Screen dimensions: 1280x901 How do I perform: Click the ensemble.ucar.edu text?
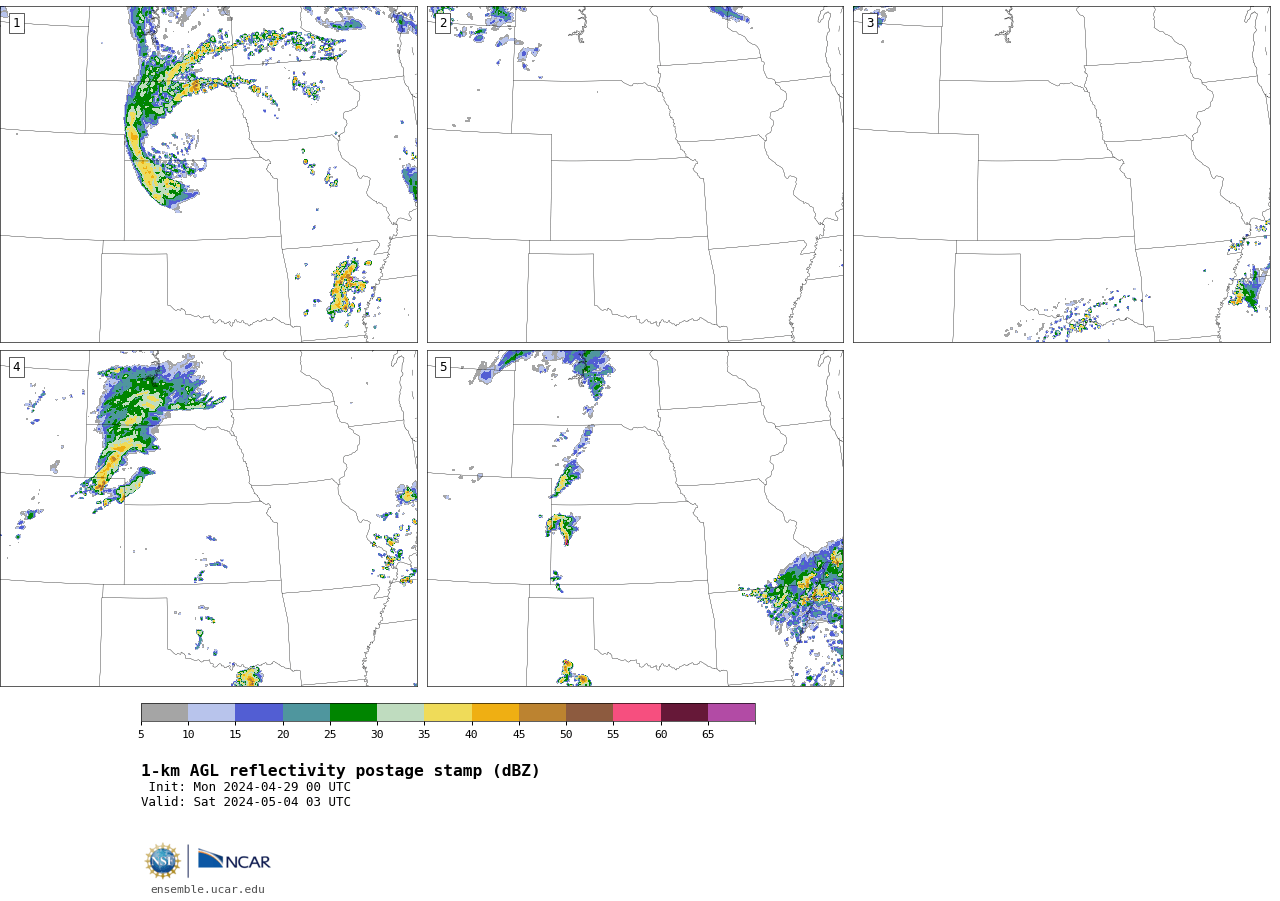[208, 890]
